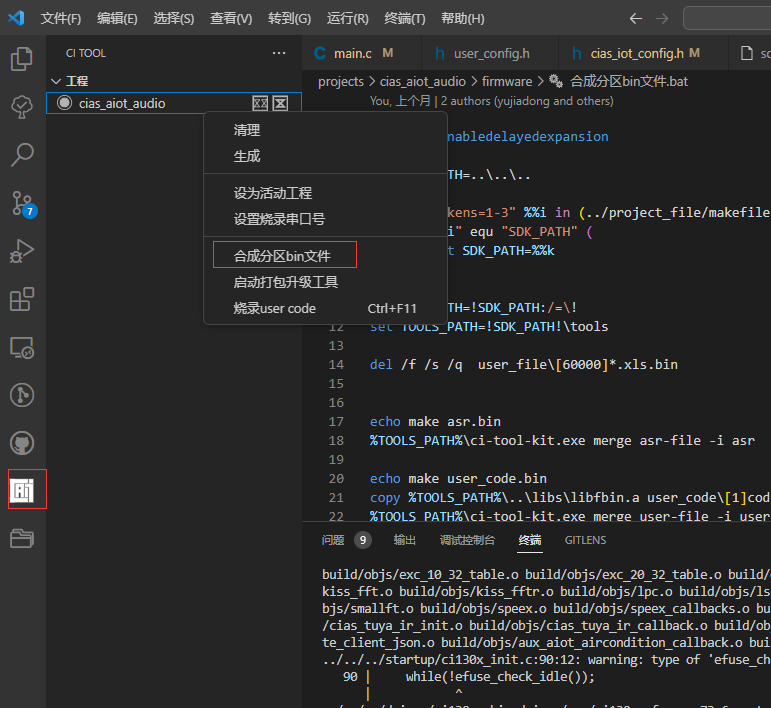This screenshot has width=771, height=708.
Task: Open the 编辑(E) menu
Action: point(117,19)
